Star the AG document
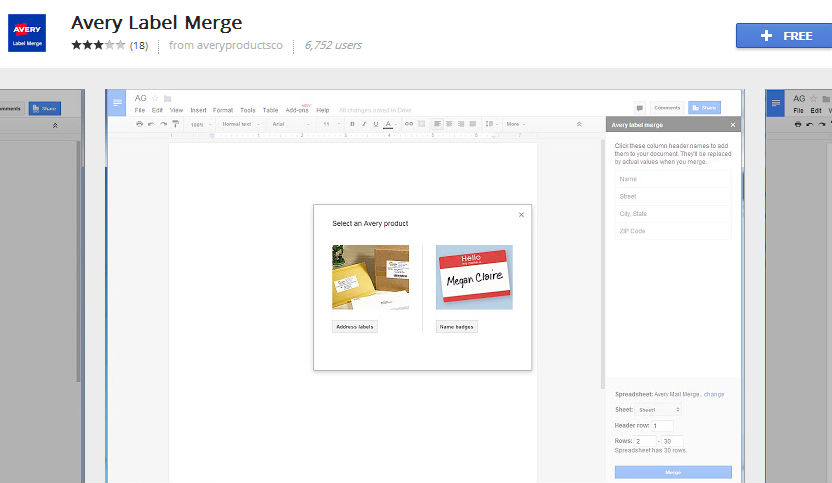The width and height of the screenshot is (832, 483). point(155,98)
